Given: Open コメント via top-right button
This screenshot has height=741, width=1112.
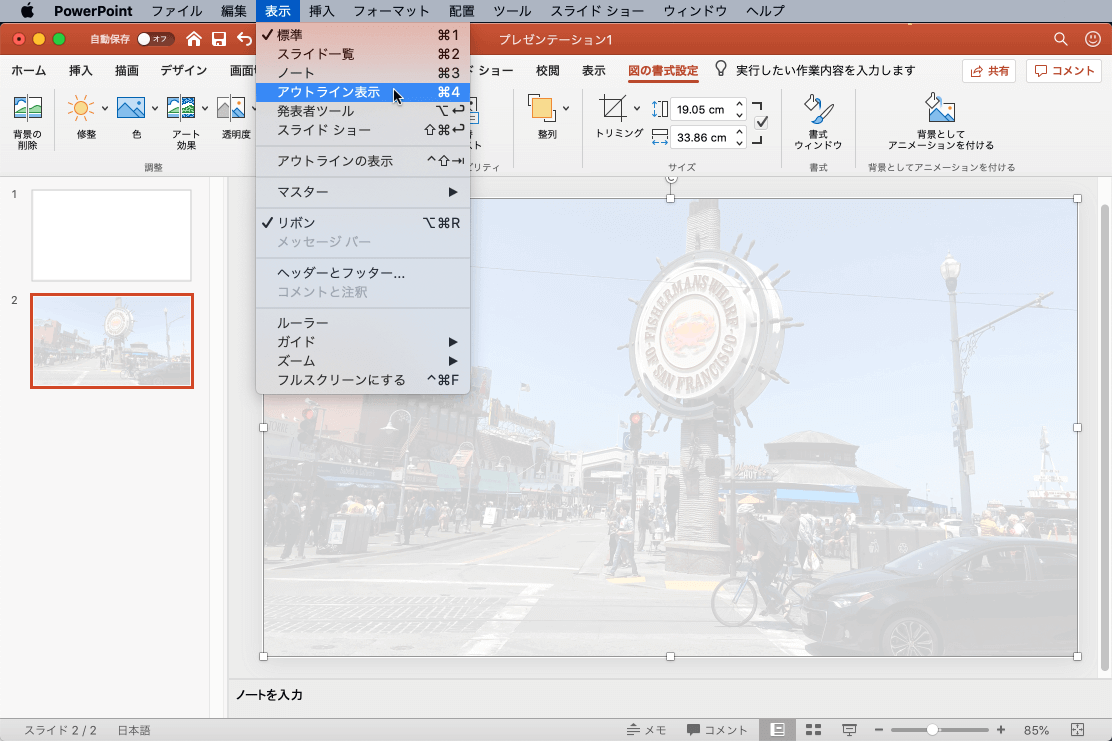Looking at the screenshot, I should [x=1063, y=70].
